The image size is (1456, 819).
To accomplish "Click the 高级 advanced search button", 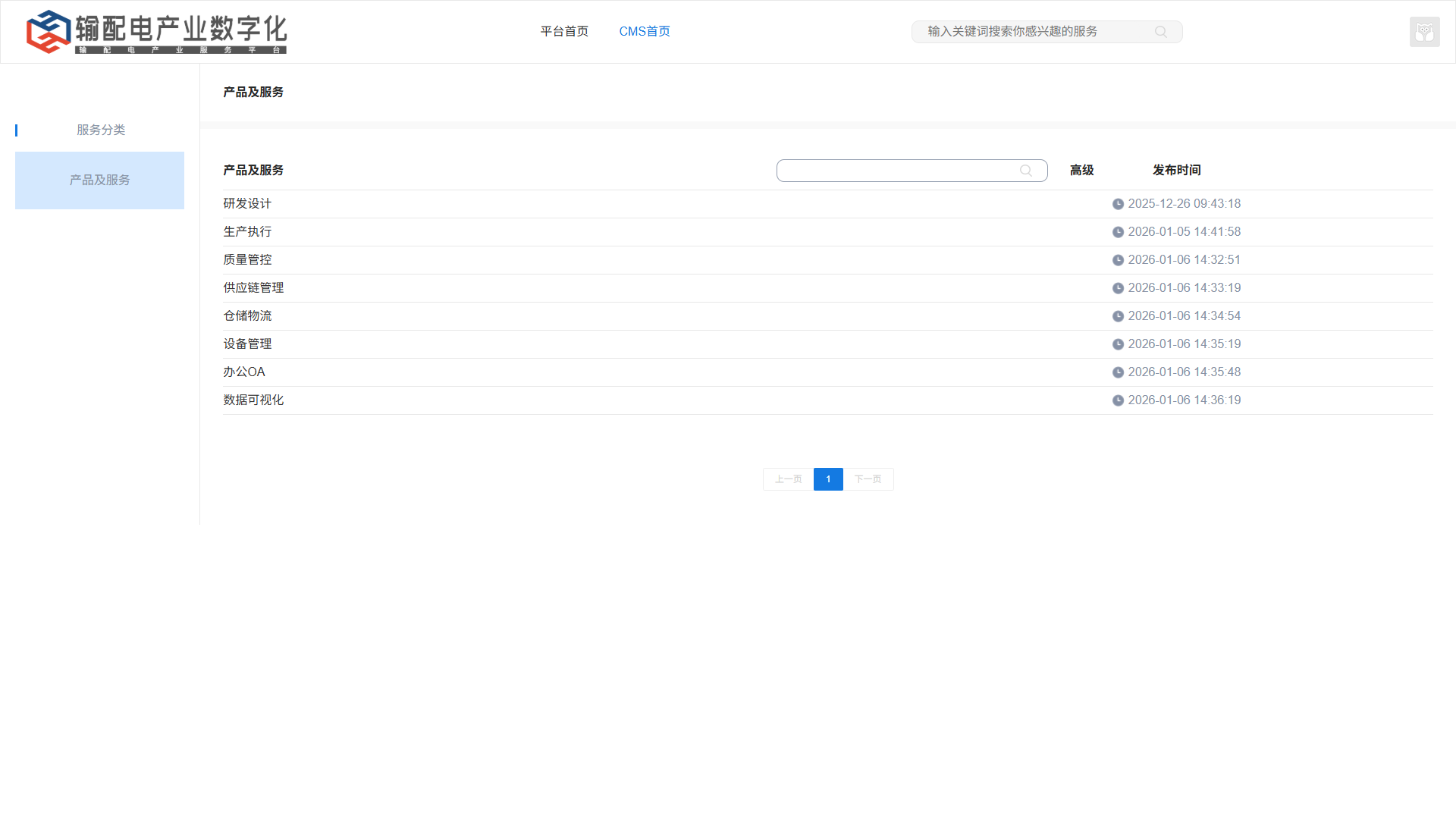I will (x=1081, y=170).
